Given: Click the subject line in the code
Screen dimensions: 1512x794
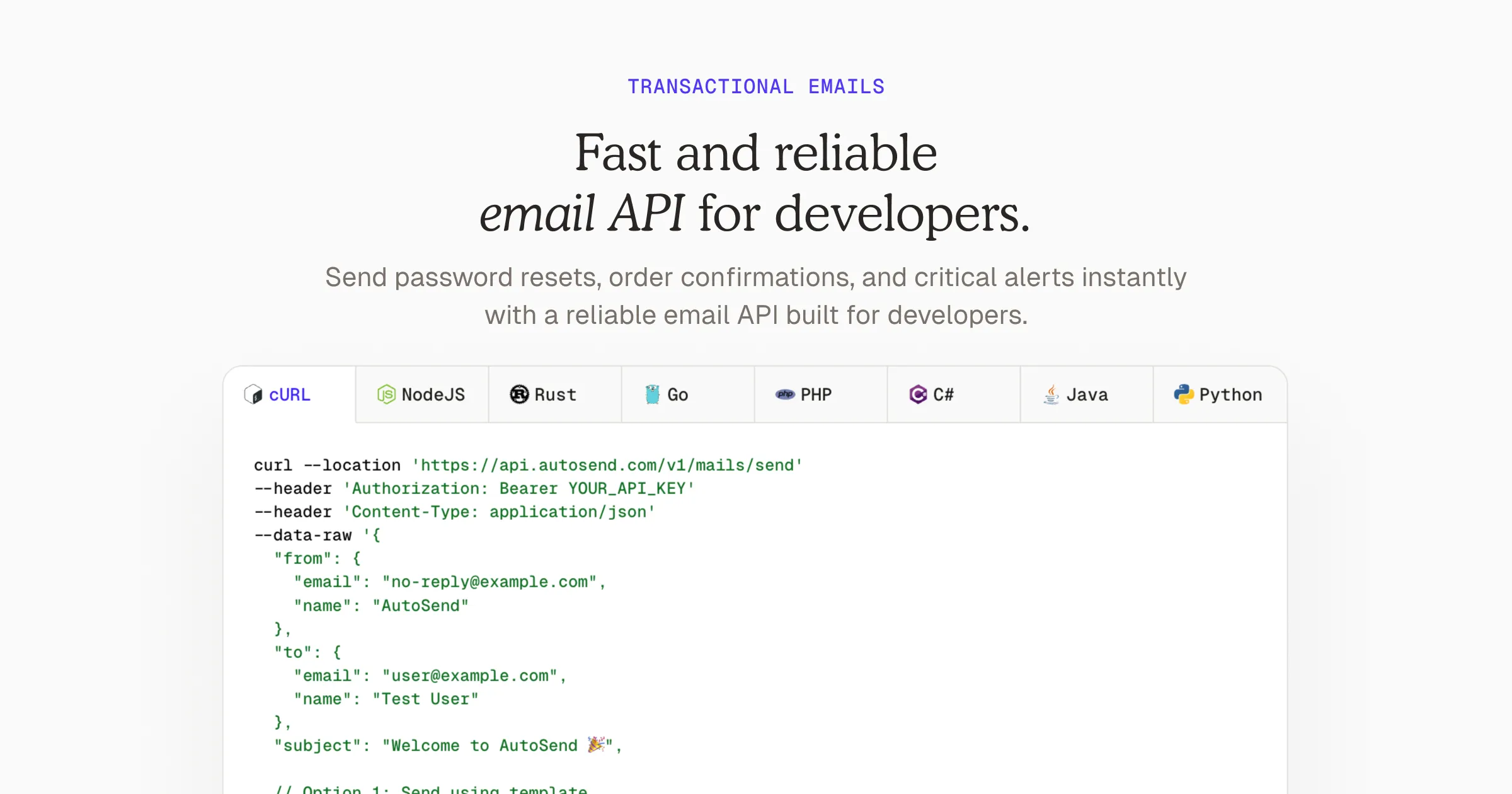Looking at the screenshot, I should (447, 745).
